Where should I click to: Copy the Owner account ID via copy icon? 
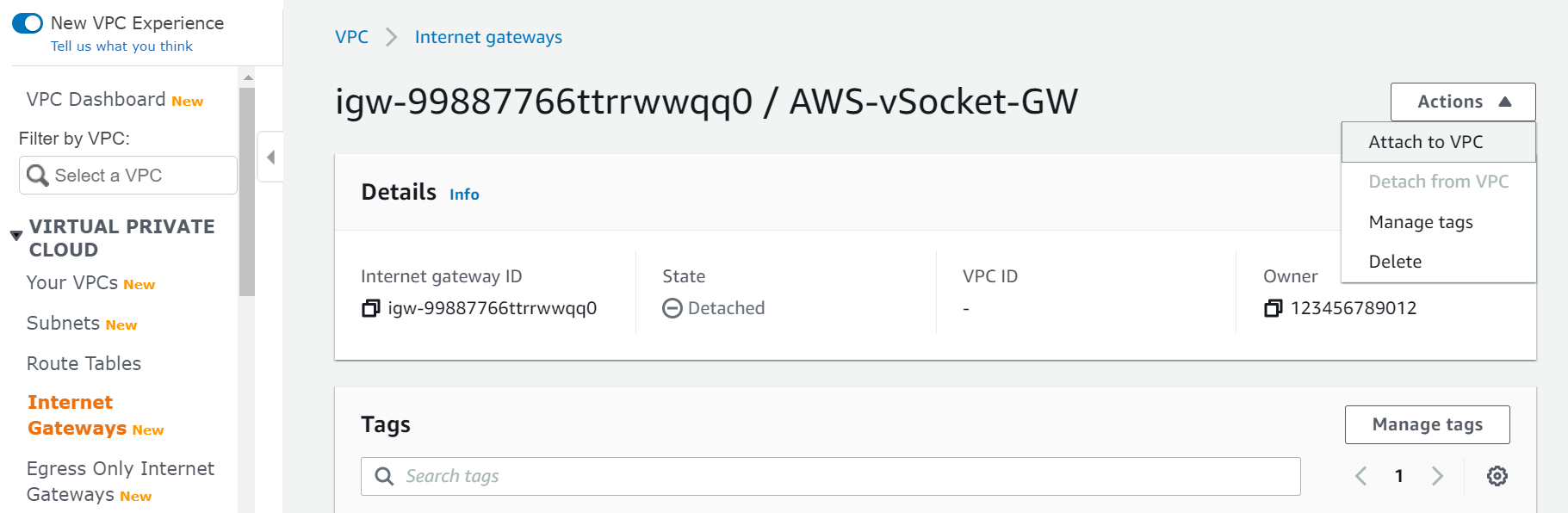1273,307
